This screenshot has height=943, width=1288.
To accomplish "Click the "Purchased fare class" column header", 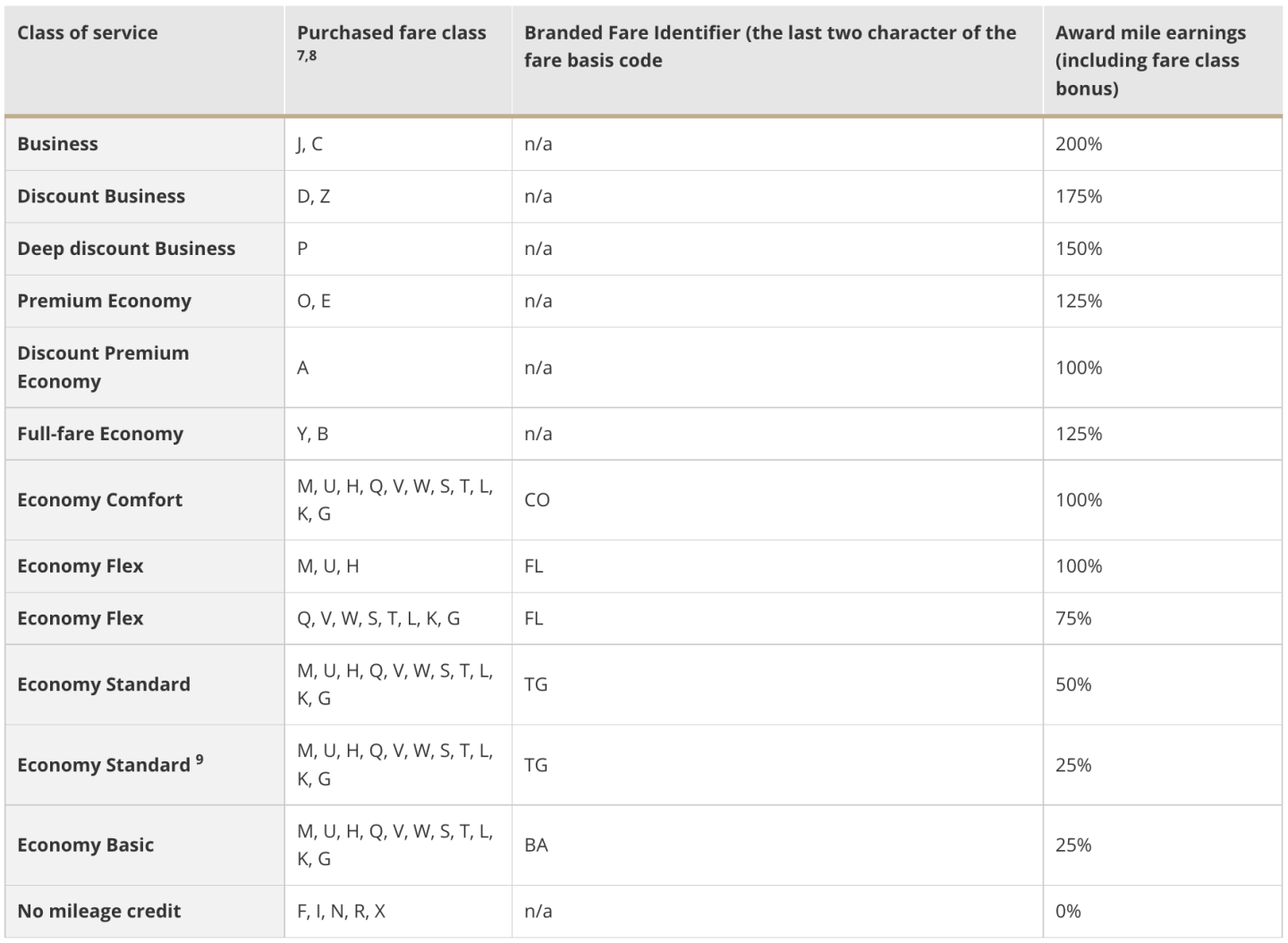I will click(391, 33).
